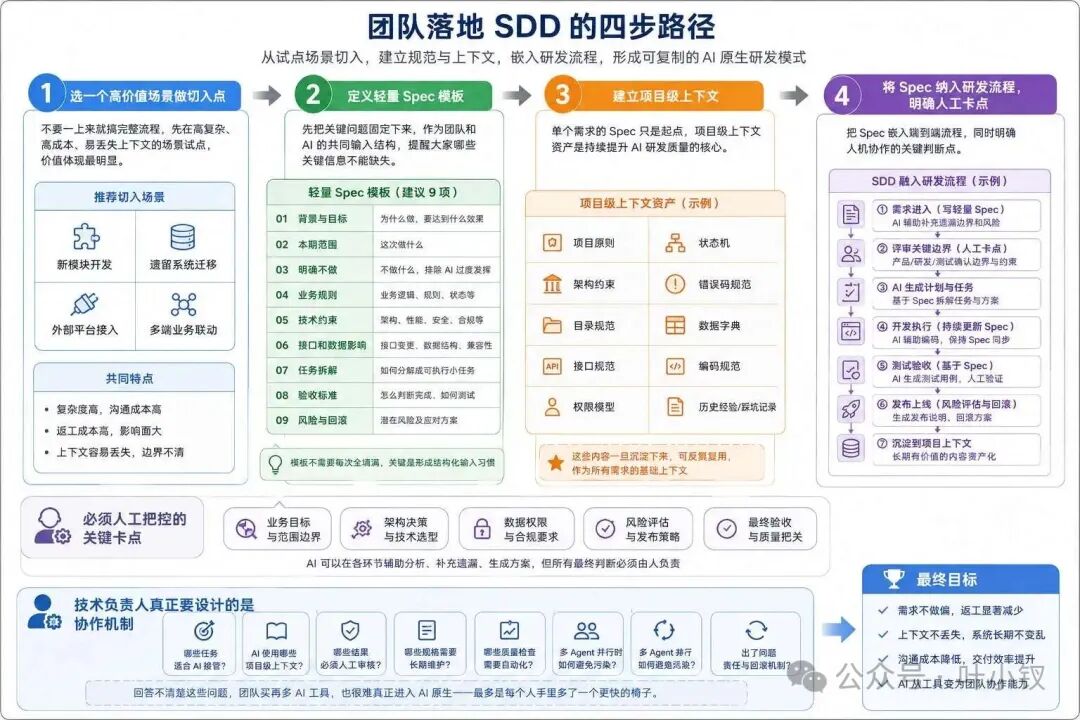Select the API icon beside 接口规范

coord(552,367)
